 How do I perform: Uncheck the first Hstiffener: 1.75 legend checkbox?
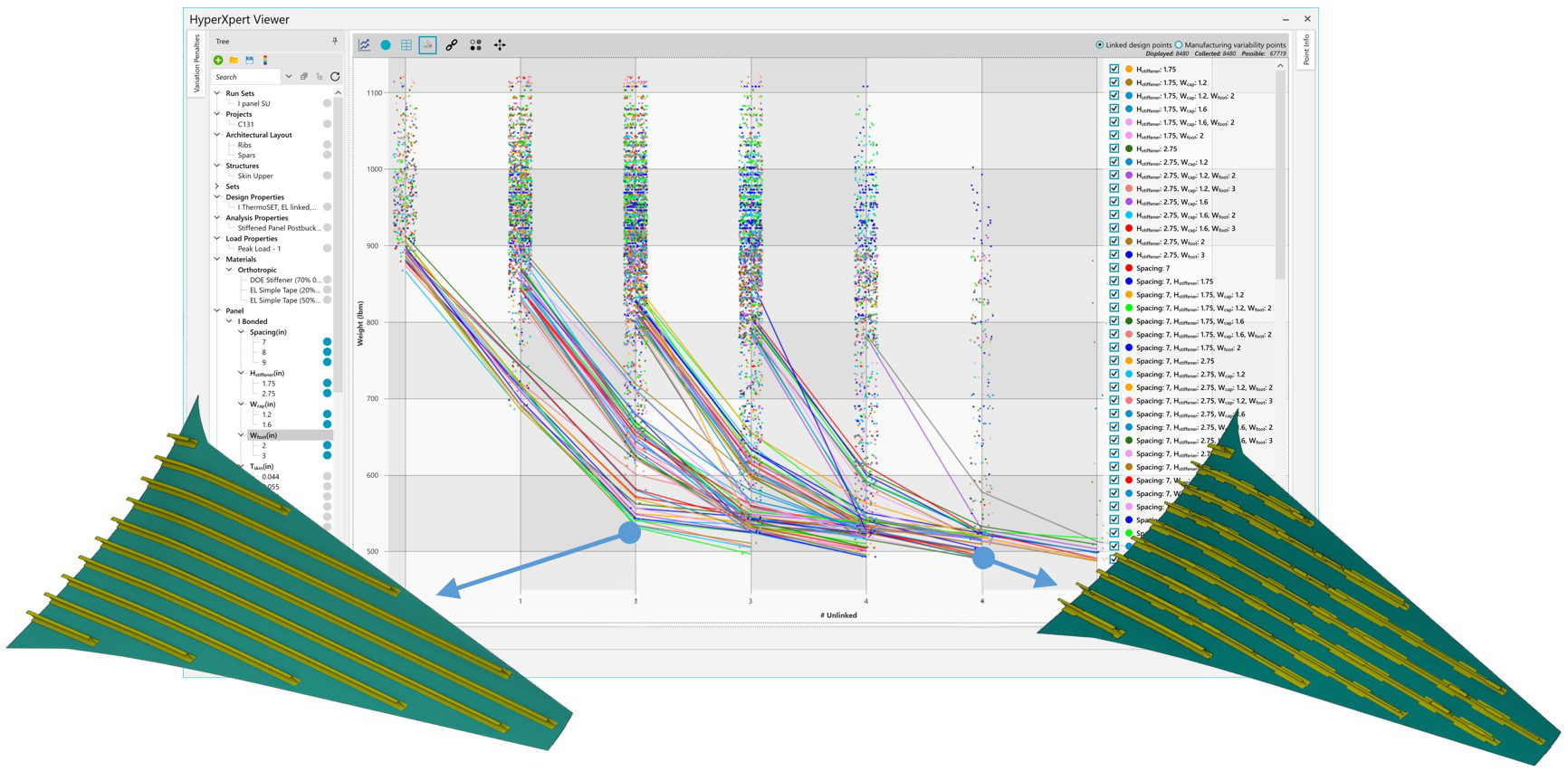[1114, 69]
